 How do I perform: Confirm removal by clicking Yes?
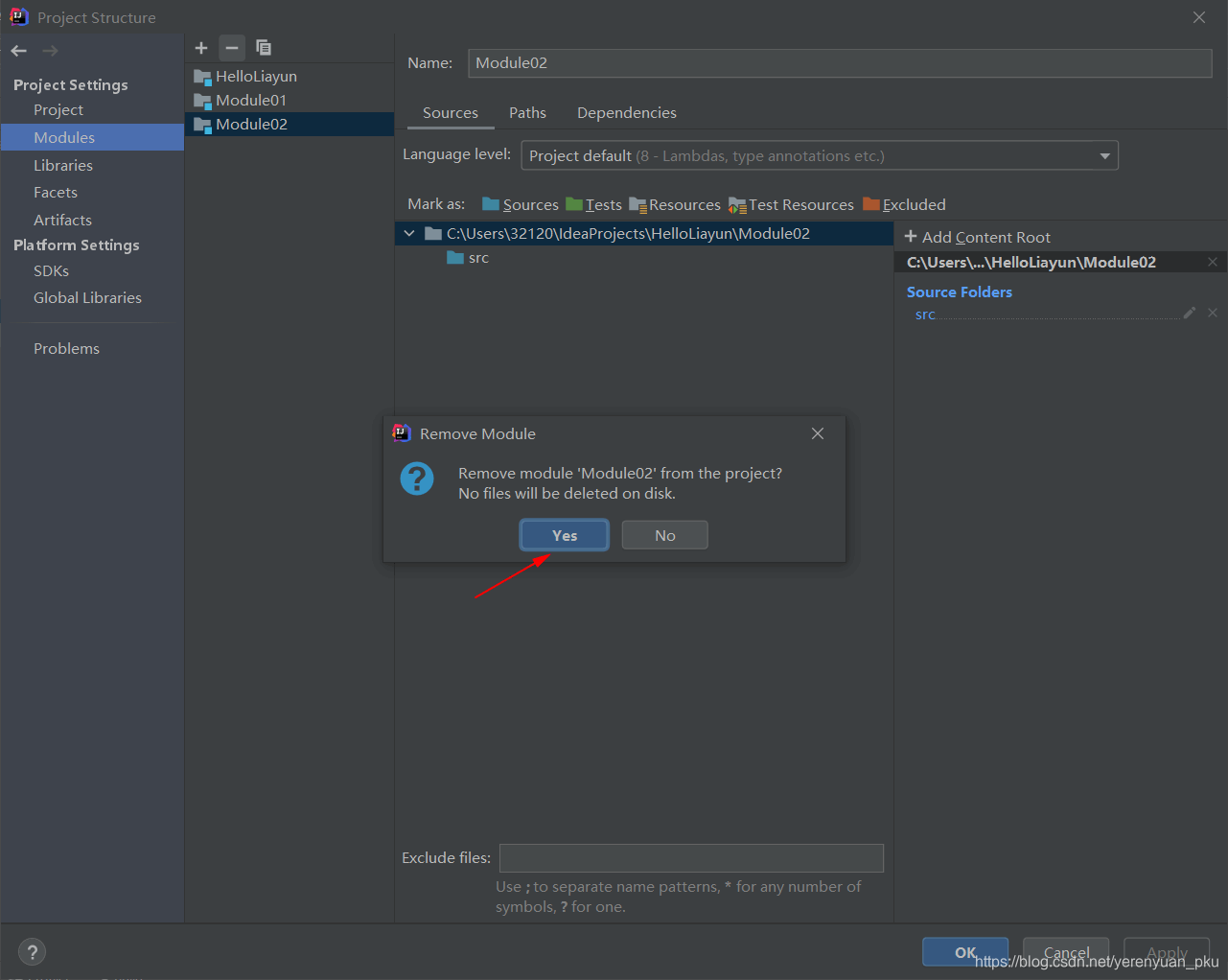pos(565,535)
